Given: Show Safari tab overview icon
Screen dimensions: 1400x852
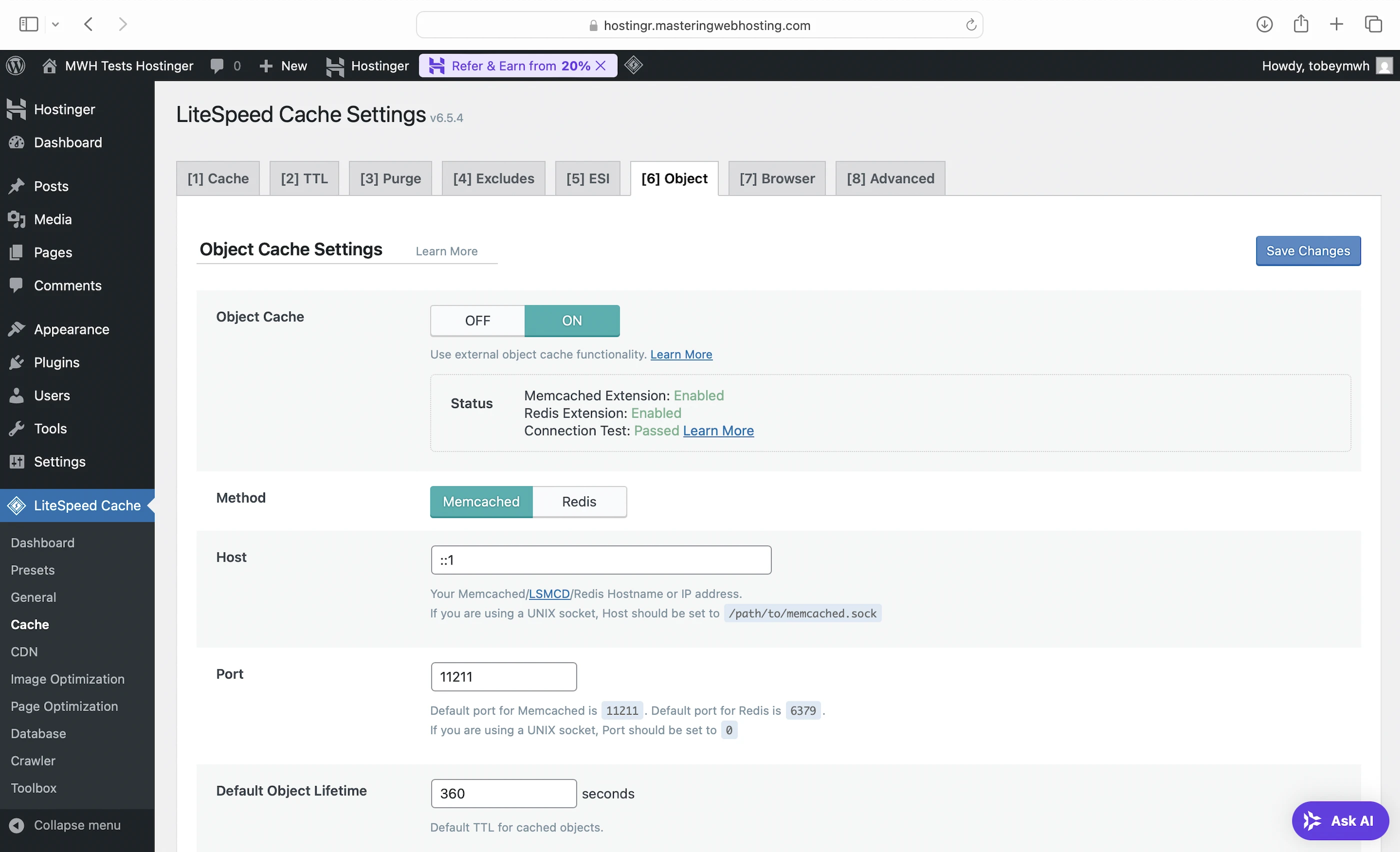Looking at the screenshot, I should point(1372,24).
